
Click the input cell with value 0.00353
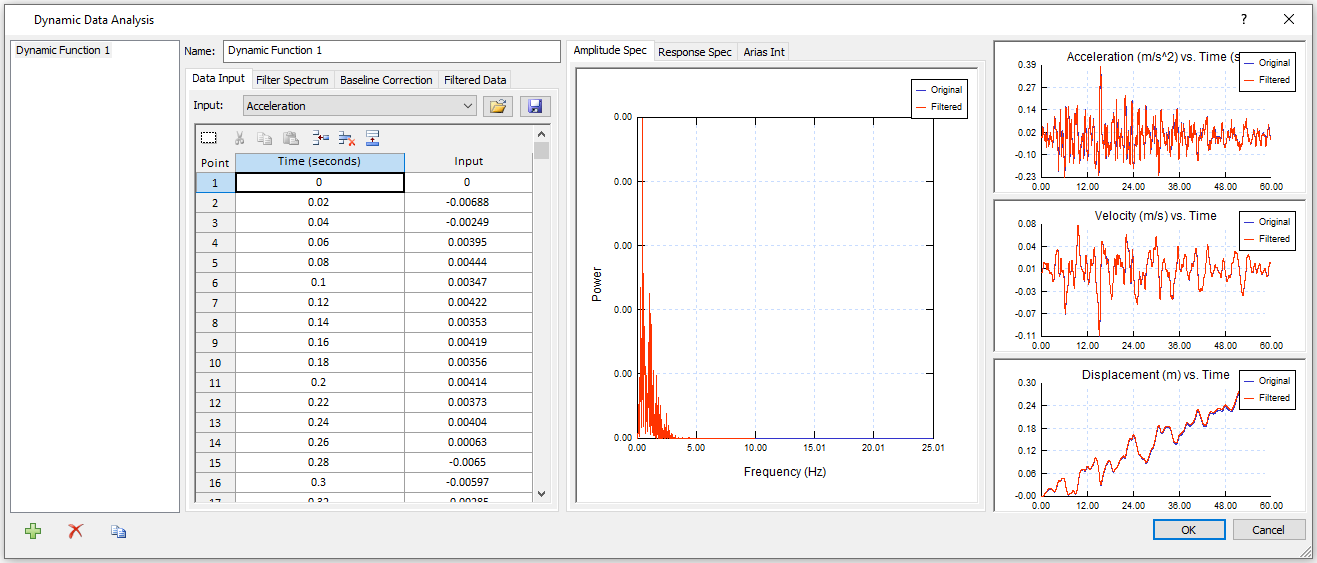click(x=469, y=322)
